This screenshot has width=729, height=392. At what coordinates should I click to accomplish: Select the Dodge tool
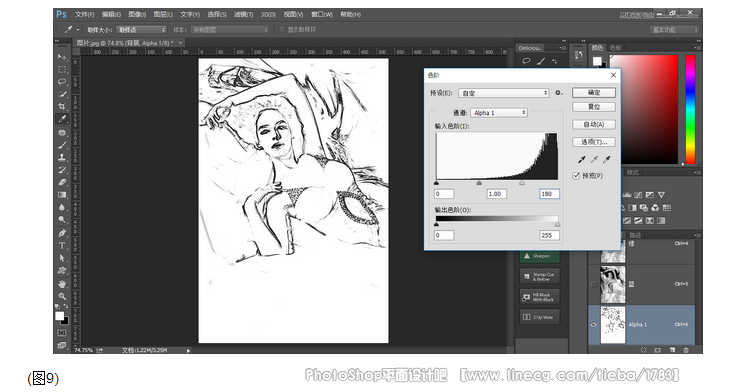(x=62, y=219)
